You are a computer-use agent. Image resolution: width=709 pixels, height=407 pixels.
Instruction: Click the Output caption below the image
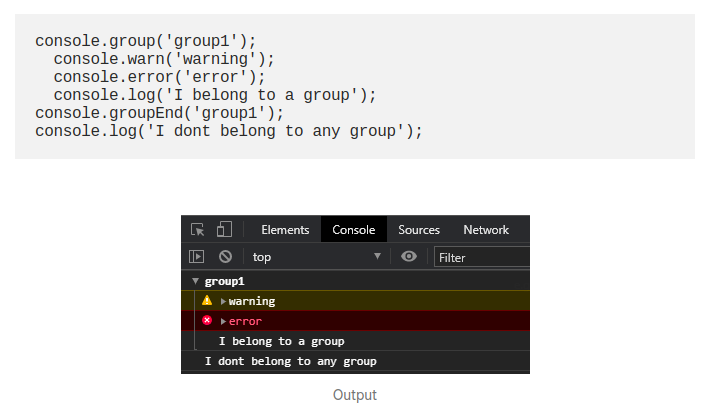355,395
